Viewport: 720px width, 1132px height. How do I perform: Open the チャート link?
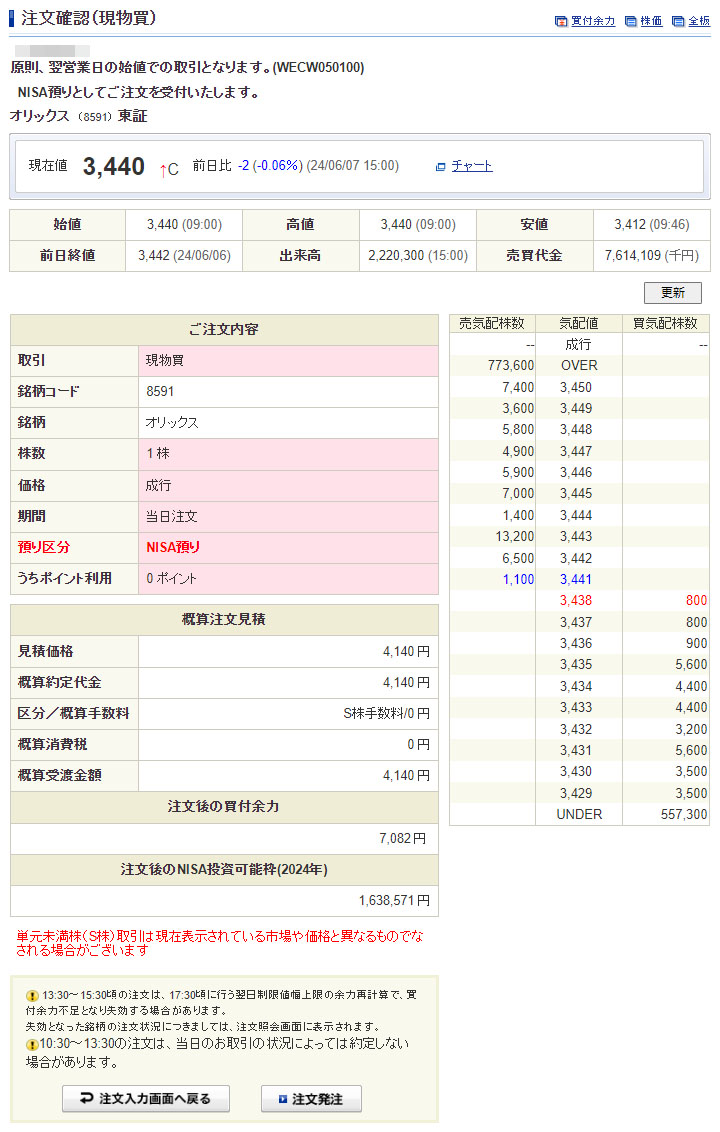point(472,167)
